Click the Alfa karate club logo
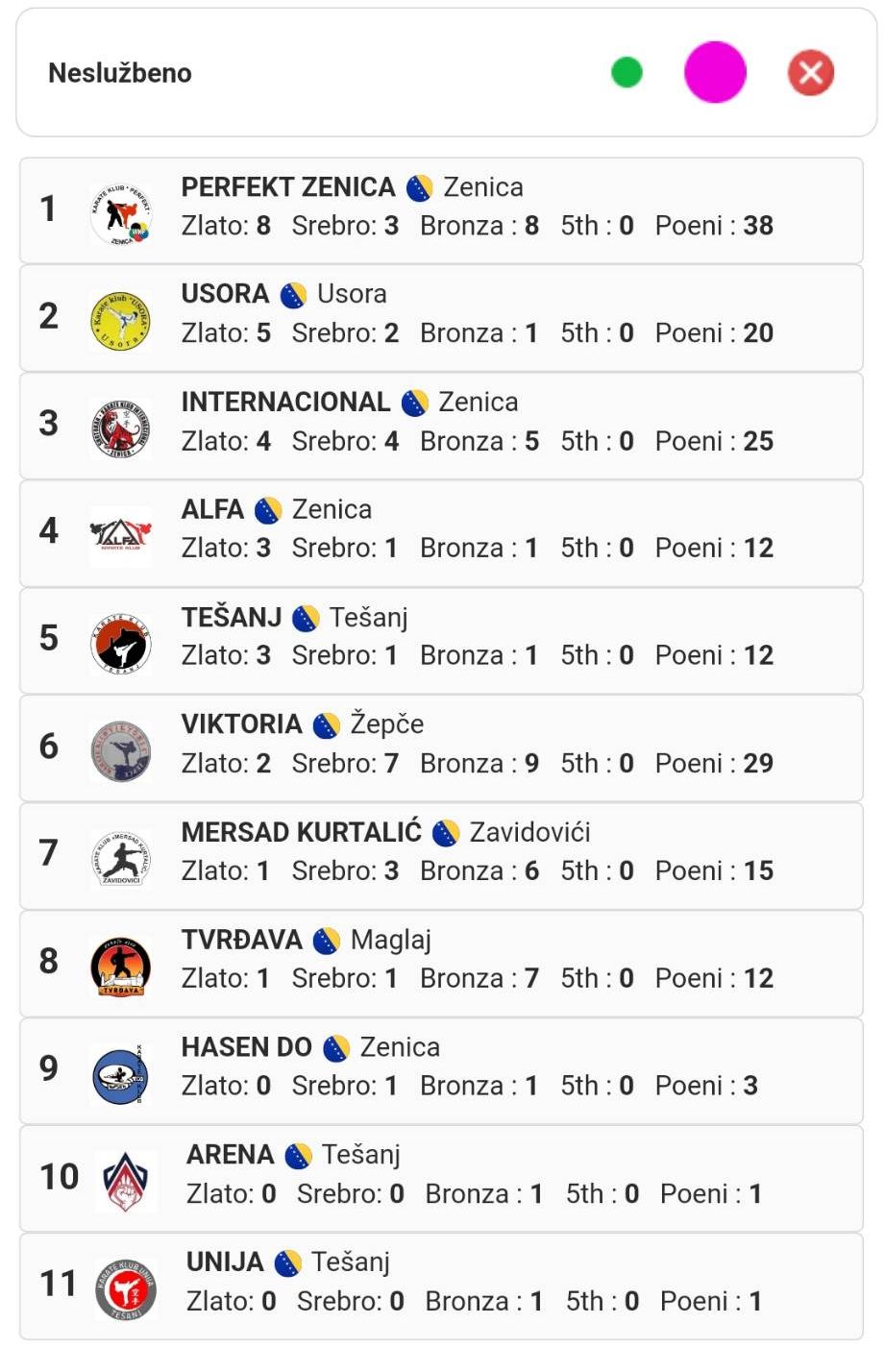 (x=120, y=534)
